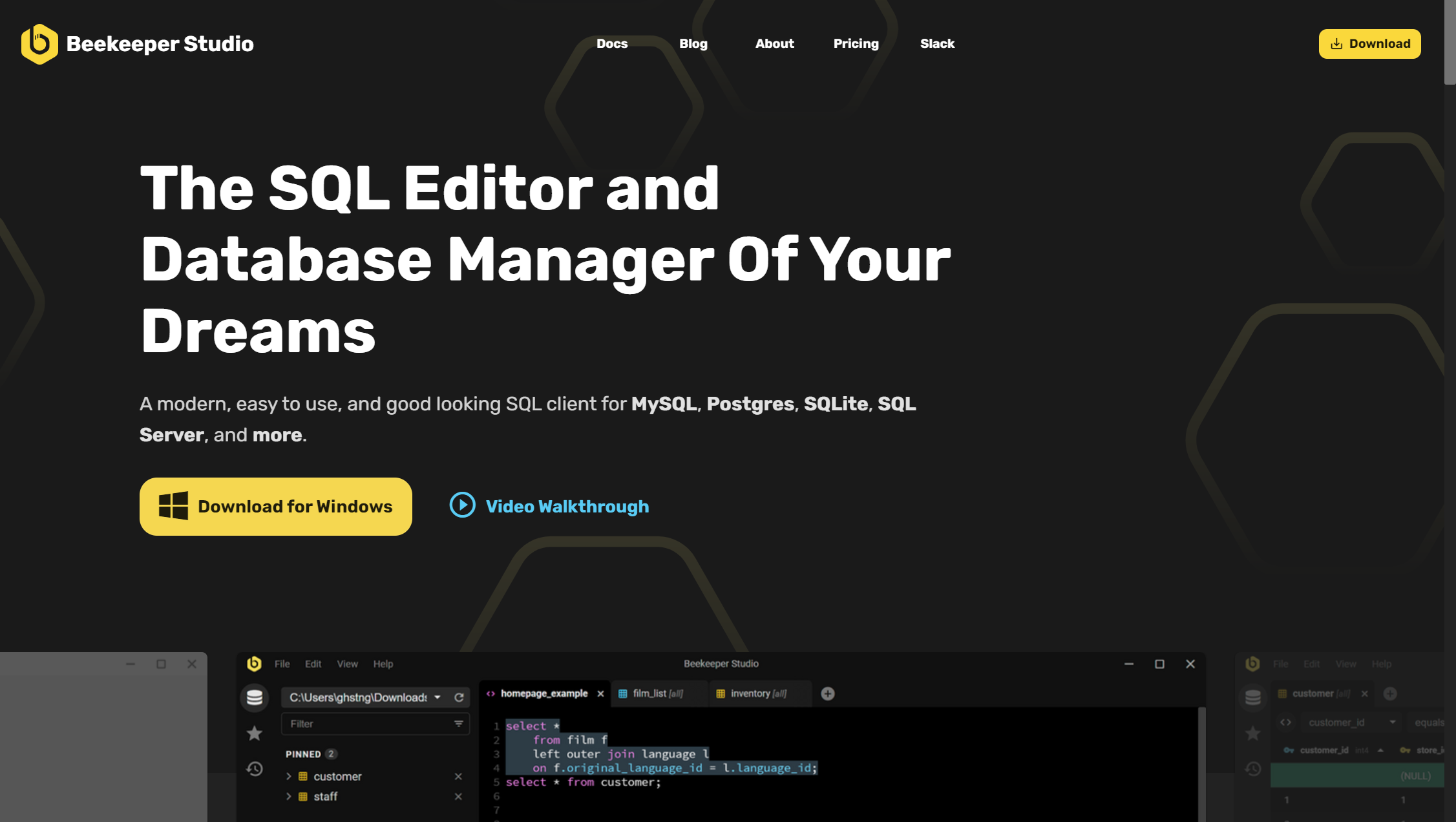
Task: Open the favorites star sidebar icon
Action: tap(255, 733)
